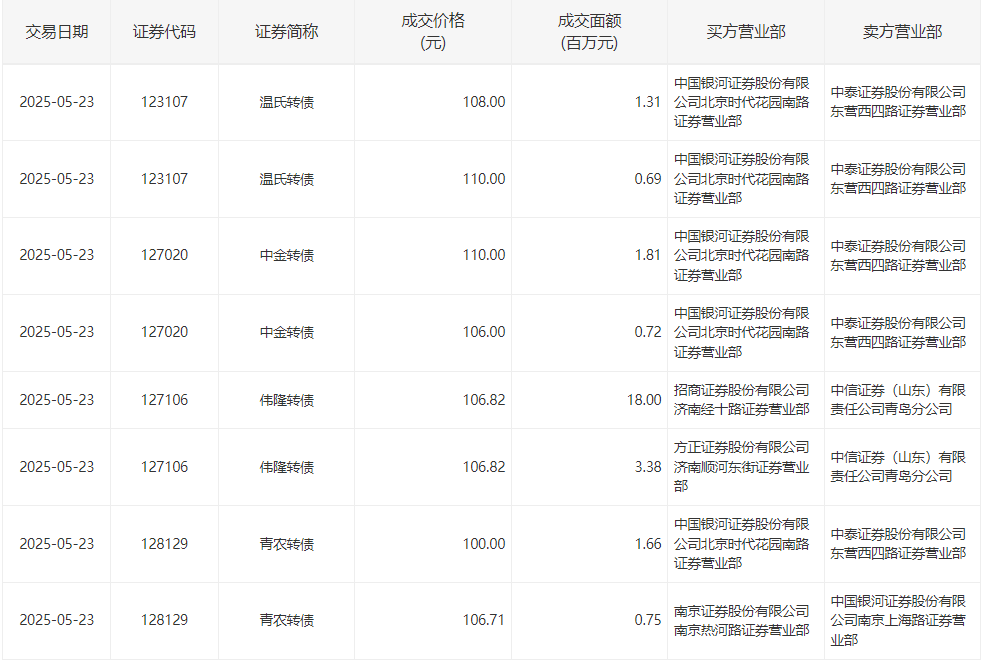Click code 123107 in the 0.69 amount row
This screenshot has height=661, width=984.
[x=164, y=179]
